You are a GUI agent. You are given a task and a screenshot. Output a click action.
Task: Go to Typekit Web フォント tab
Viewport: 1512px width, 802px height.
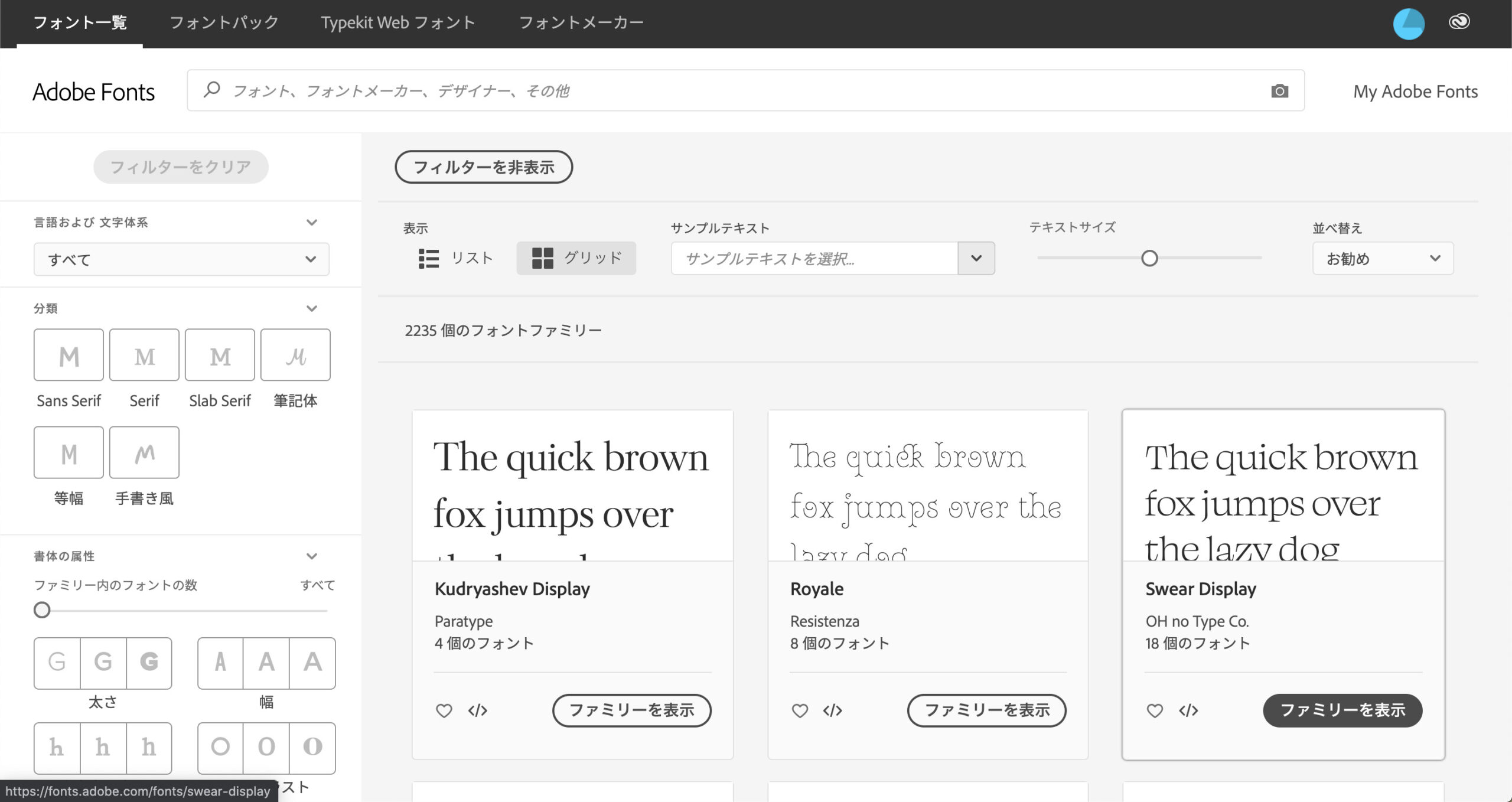(x=398, y=22)
